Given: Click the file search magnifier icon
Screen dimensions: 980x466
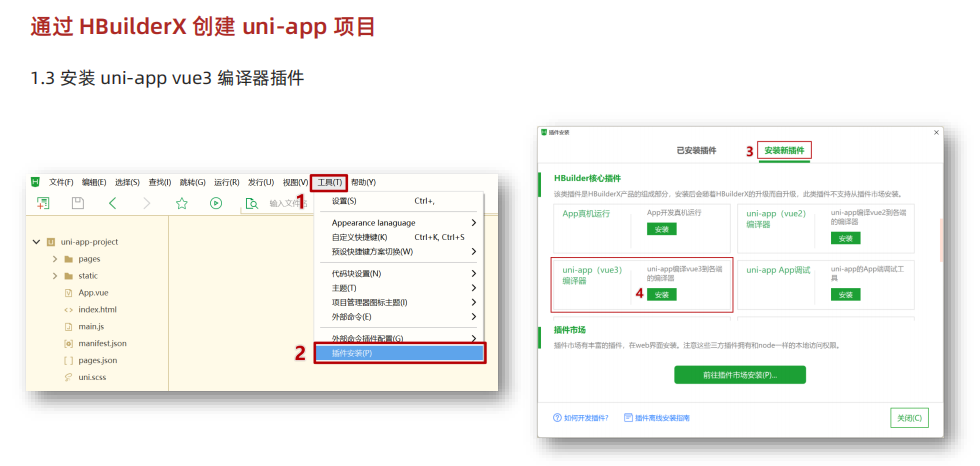Looking at the screenshot, I should [252, 203].
